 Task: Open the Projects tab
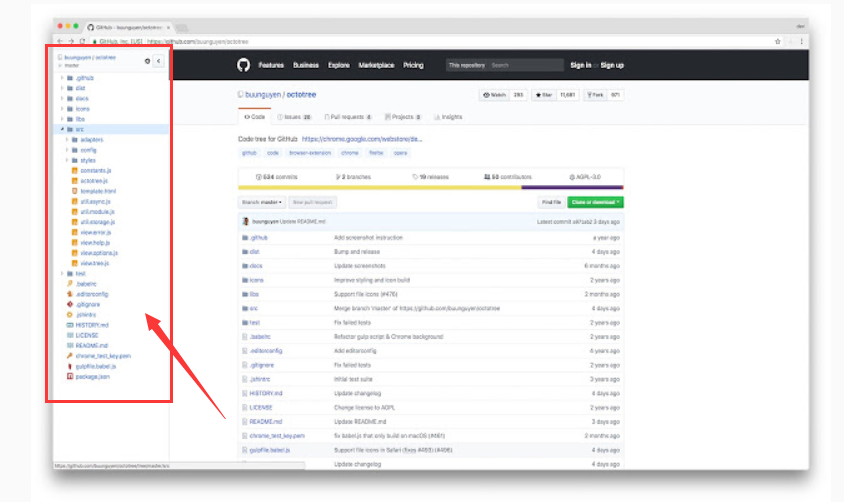click(x=403, y=117)
